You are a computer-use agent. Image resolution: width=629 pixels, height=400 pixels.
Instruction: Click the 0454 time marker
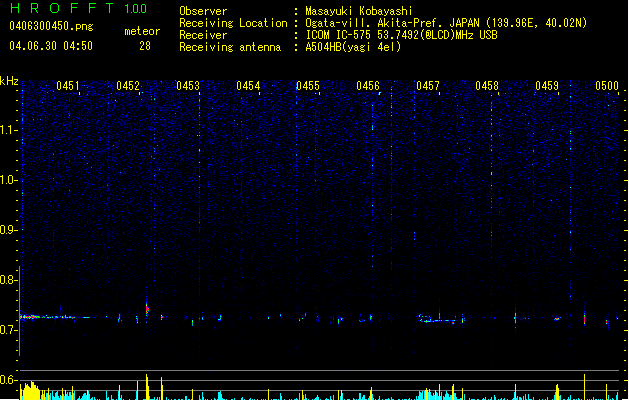pos(248,86)
